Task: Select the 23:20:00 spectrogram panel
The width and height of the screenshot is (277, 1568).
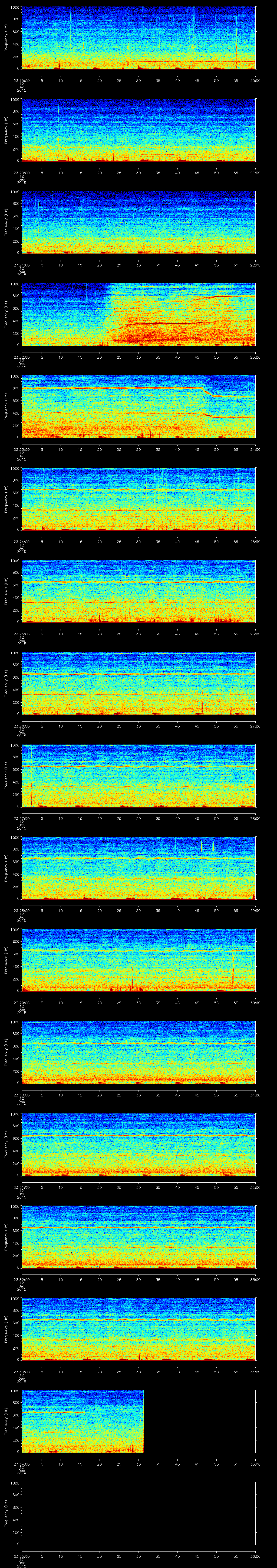Action: coord(138,130)
